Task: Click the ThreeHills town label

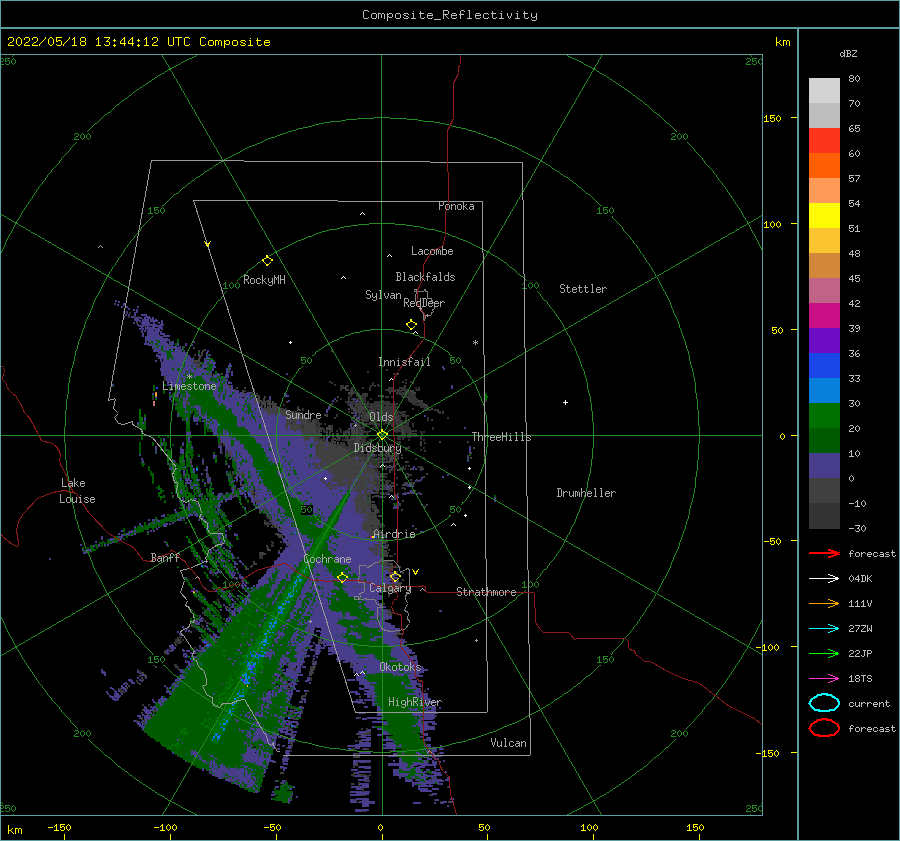Action: pyautogui.click(x=501, y=437)
